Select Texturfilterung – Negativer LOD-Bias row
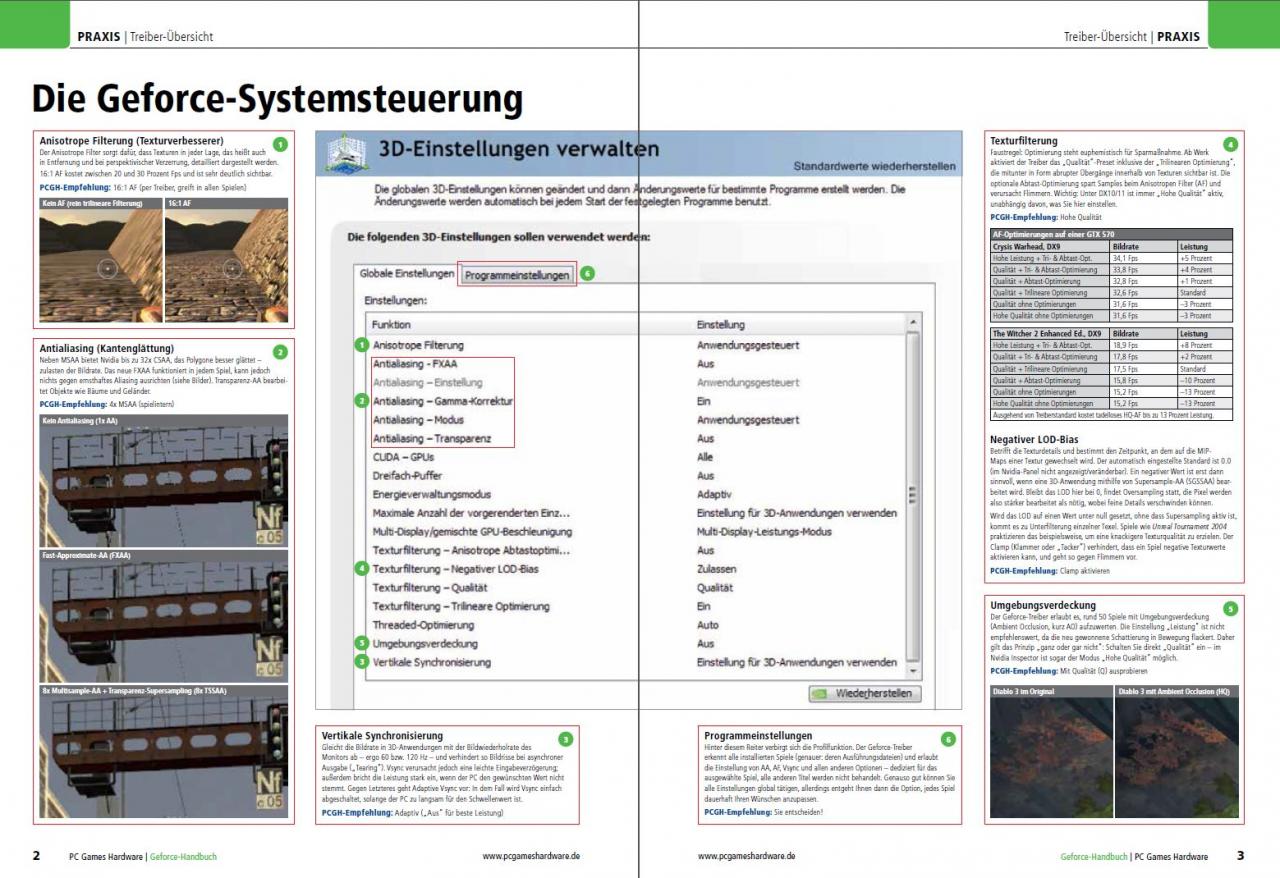The height and width of the screenshot is (878, 1280). tap(634, 569)
